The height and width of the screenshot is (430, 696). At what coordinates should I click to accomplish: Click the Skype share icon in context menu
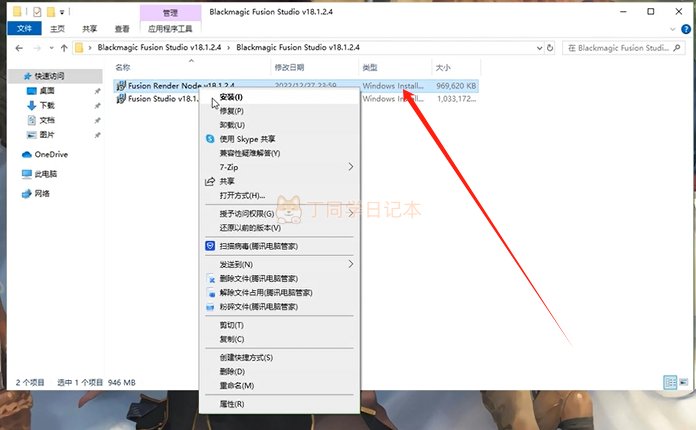(x=210, y=139)
